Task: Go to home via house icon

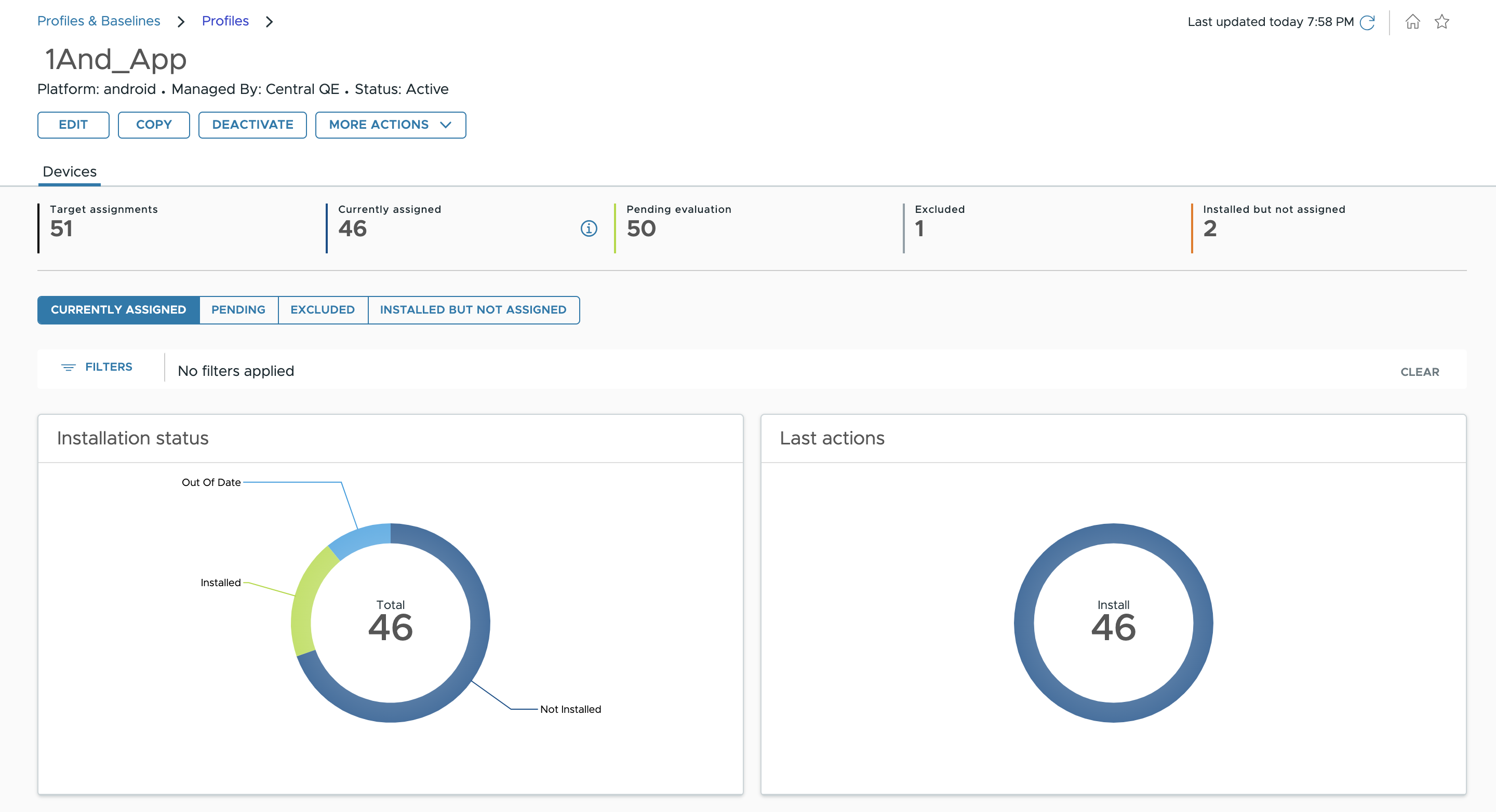Action: (x=1412, y=22)
